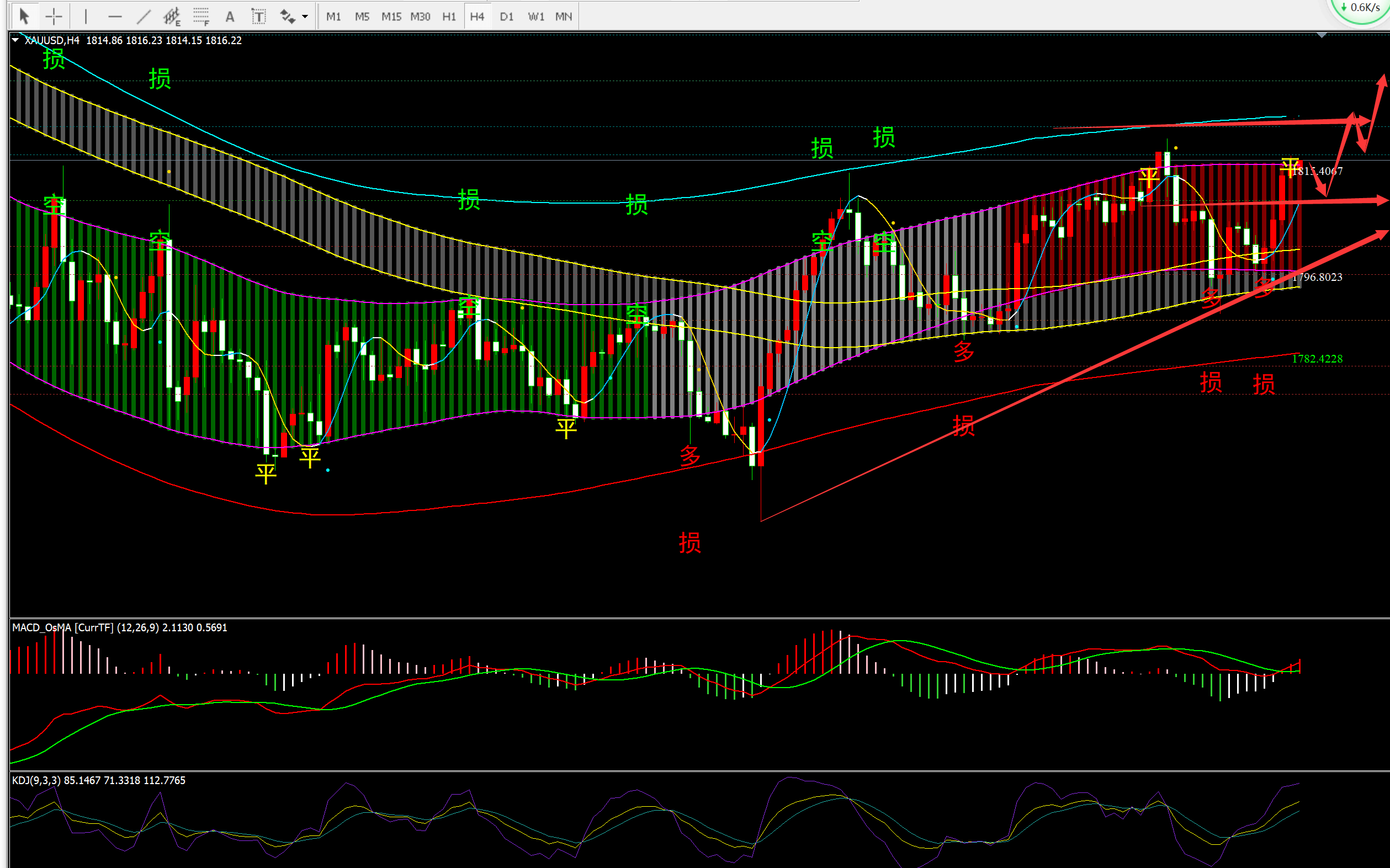
Task: Toggle the M15 timeframe button
Action: click(x=391, y=17)
